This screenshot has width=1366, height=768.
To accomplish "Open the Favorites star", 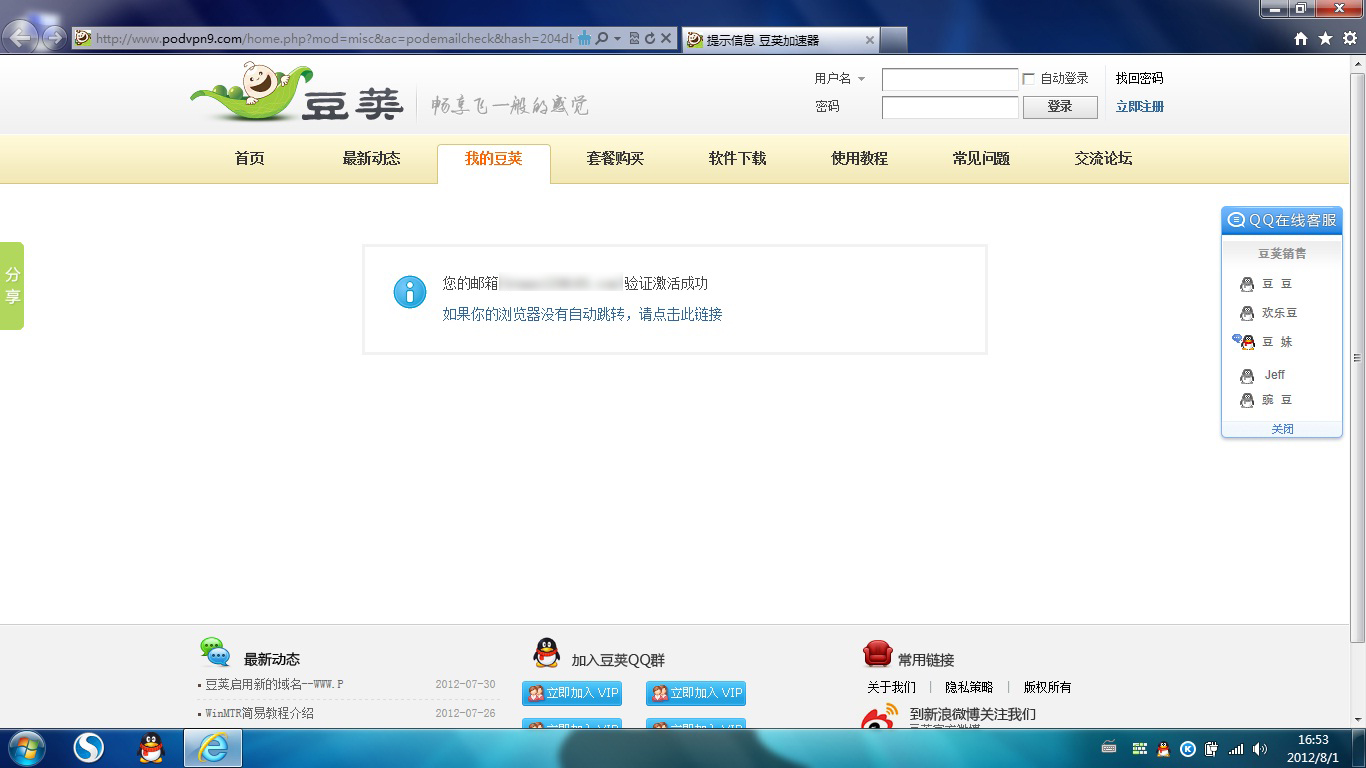I will [x=1325, y=39].
